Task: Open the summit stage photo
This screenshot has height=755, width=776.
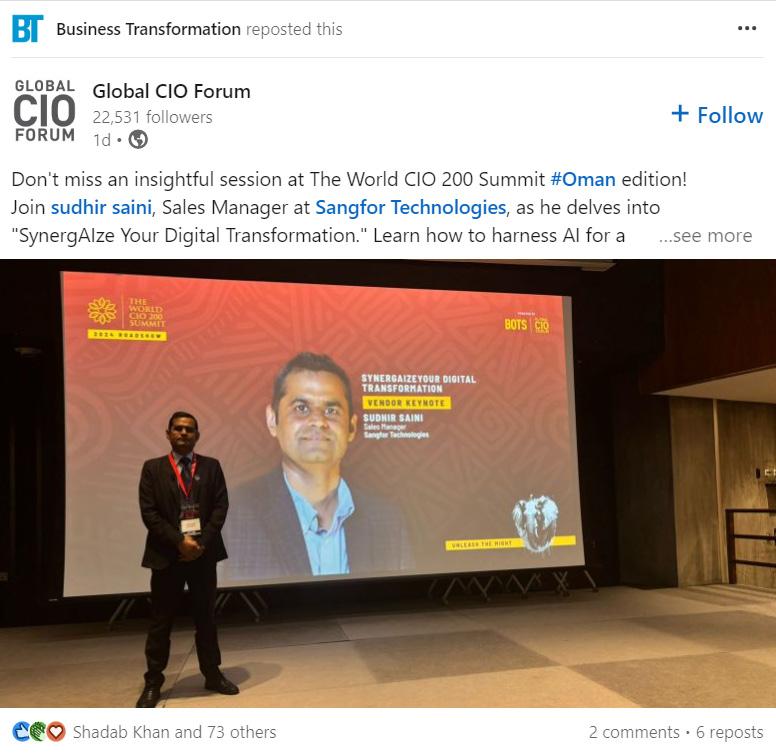Action: [x=388, y=483]
